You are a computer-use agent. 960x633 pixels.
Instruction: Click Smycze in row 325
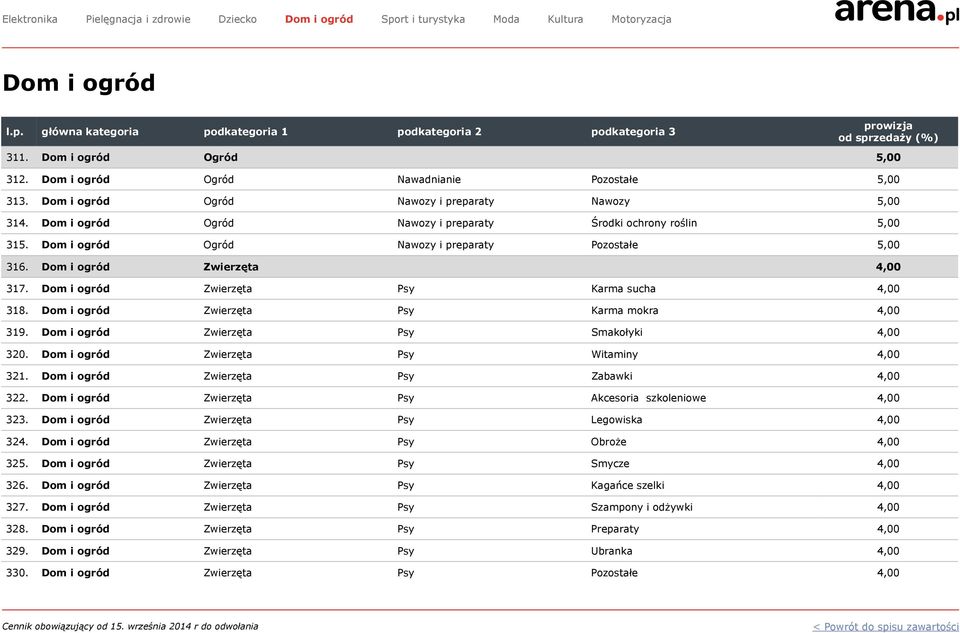coord(610,463)
